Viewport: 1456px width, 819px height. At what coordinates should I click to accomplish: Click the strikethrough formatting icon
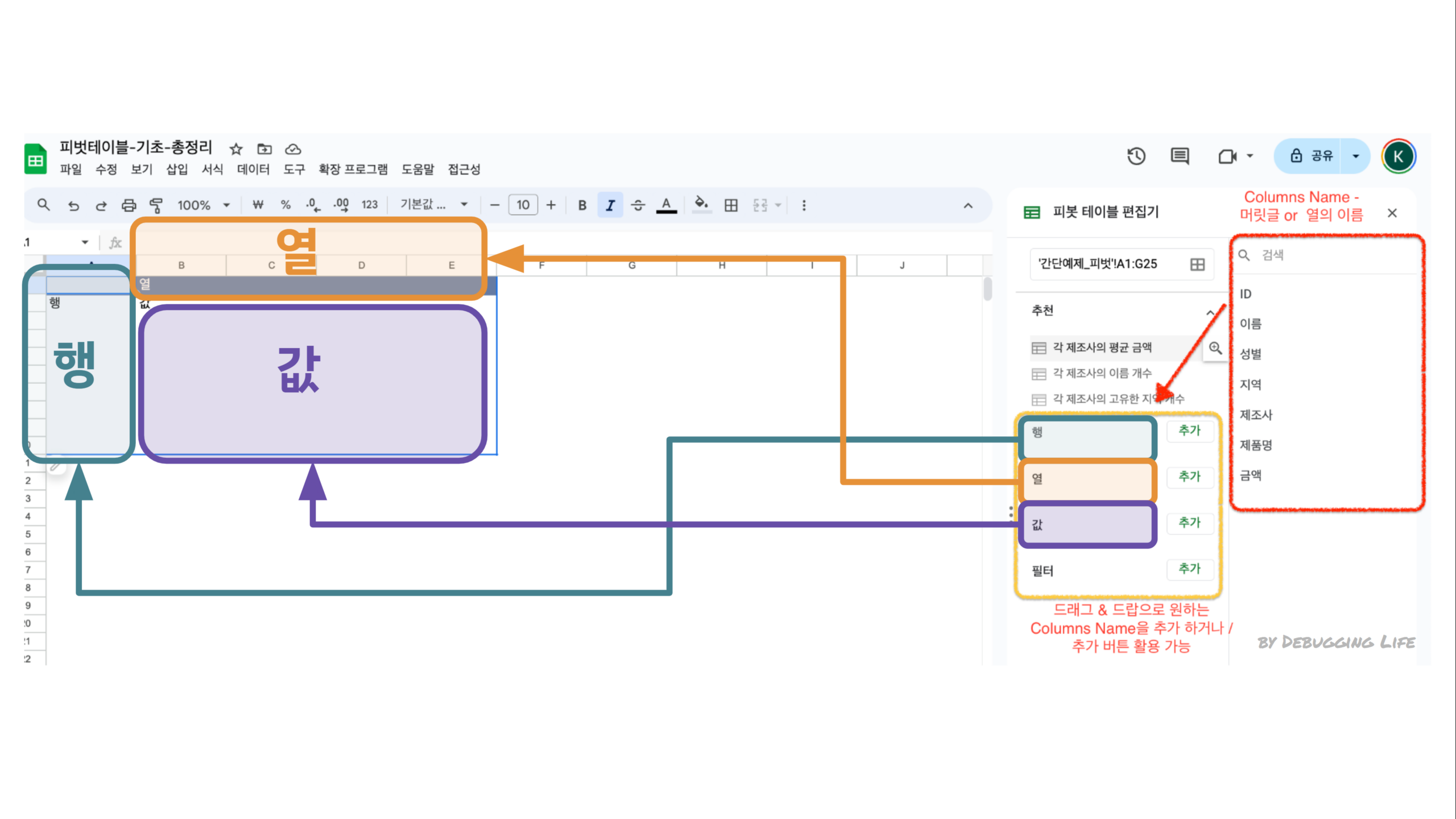point(638,205)
